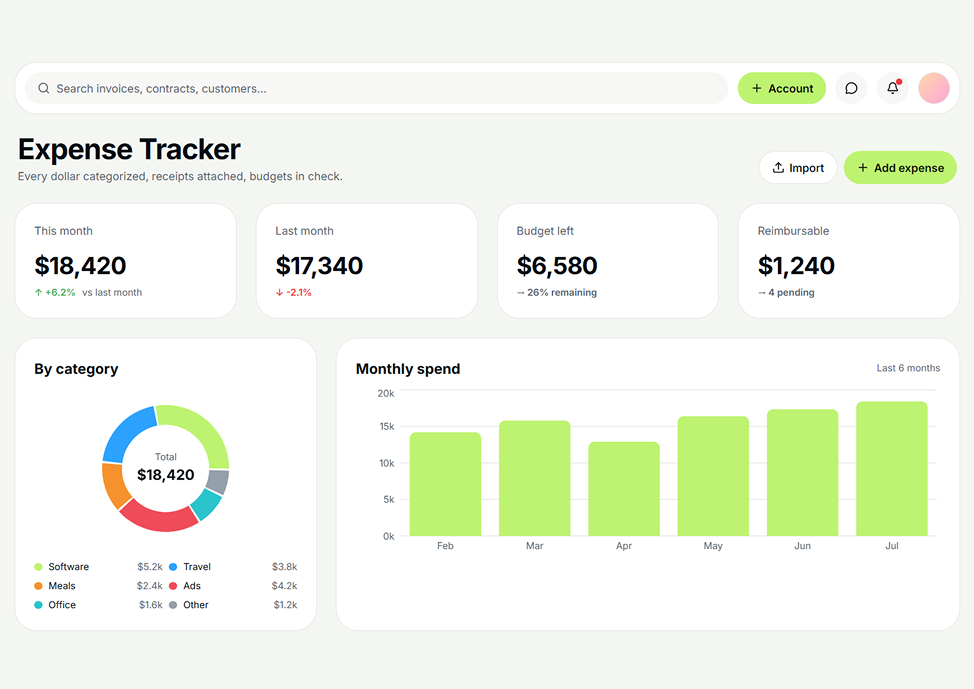This screenshot has width=974, height=689.
Task: Click the plus icon in Account button
Action: 757,88
